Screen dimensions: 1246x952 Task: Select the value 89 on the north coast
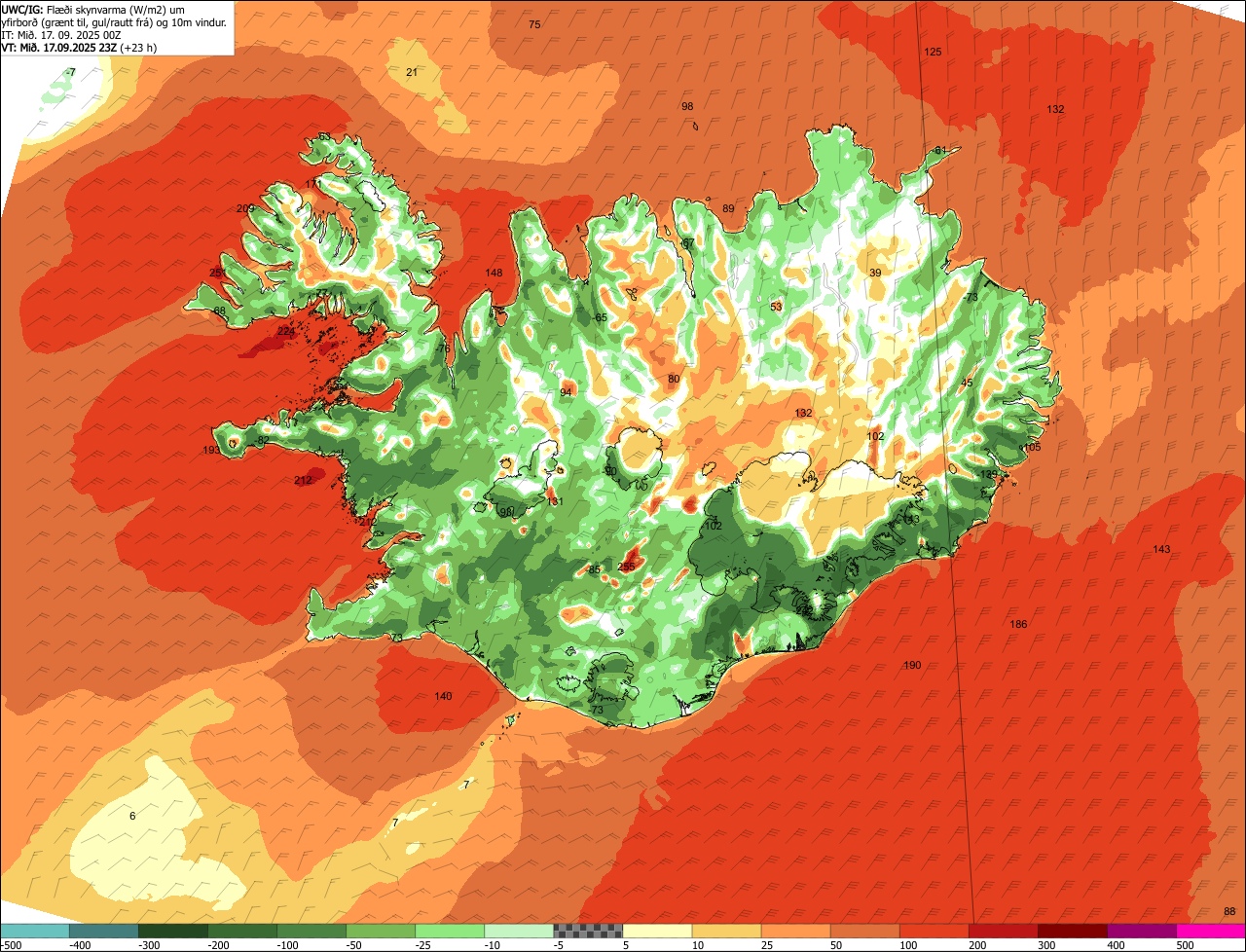click(x=728, y=208)
